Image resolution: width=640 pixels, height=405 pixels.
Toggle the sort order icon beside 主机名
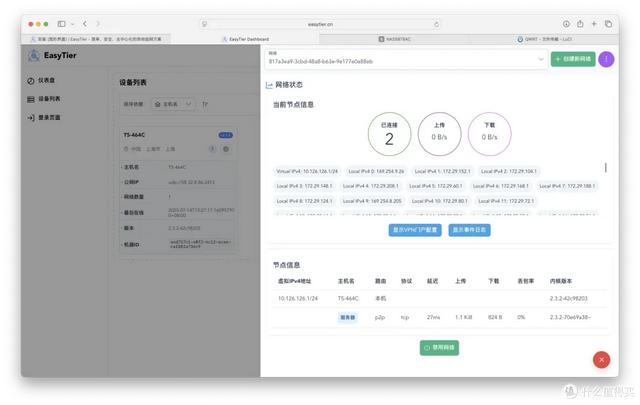(x=205, y=104)
